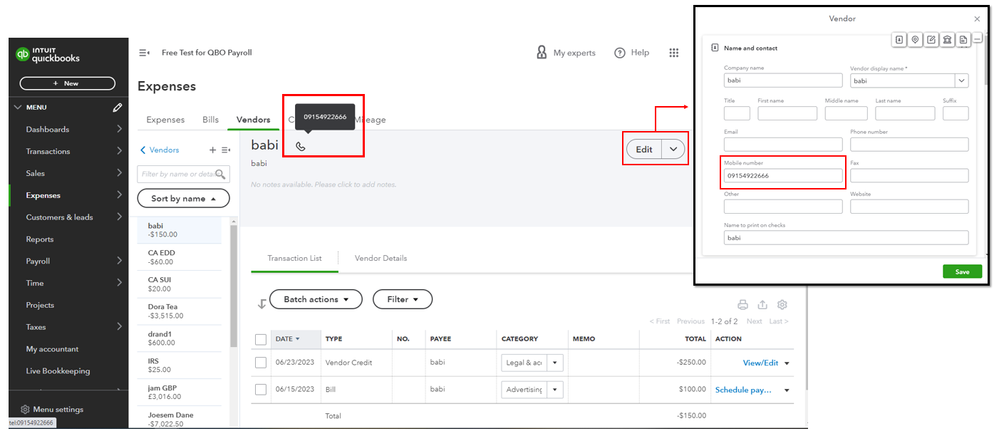Expand the Dashboards menu item
Viewport: 999px width, 431px height.
coord(119,129)
